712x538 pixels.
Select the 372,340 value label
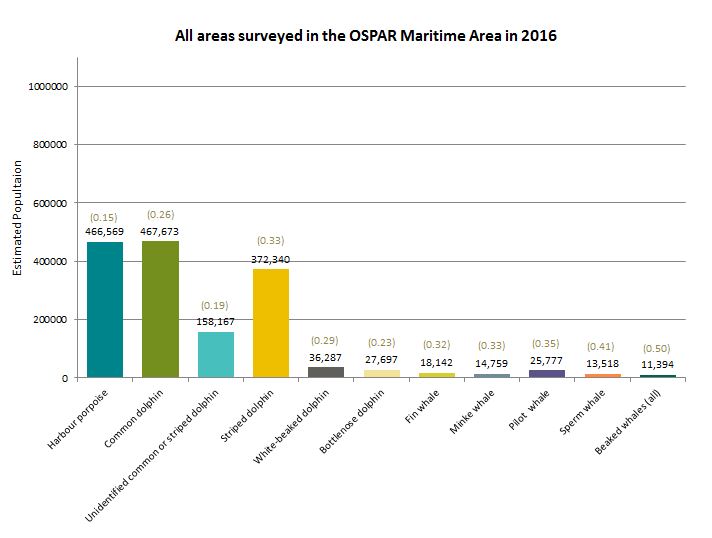click(x=270, y=259)
